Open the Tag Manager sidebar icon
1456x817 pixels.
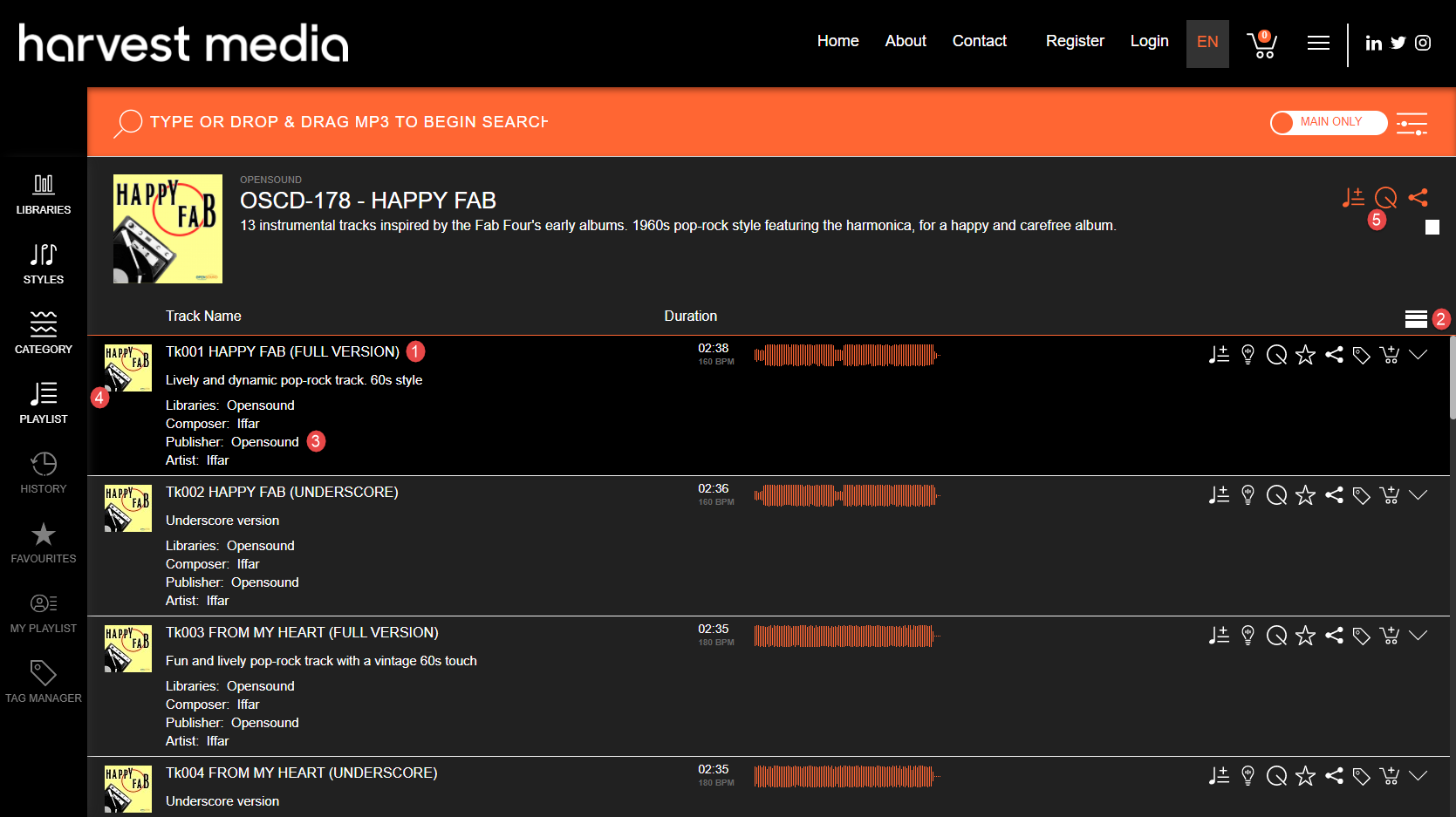[44, 682]
